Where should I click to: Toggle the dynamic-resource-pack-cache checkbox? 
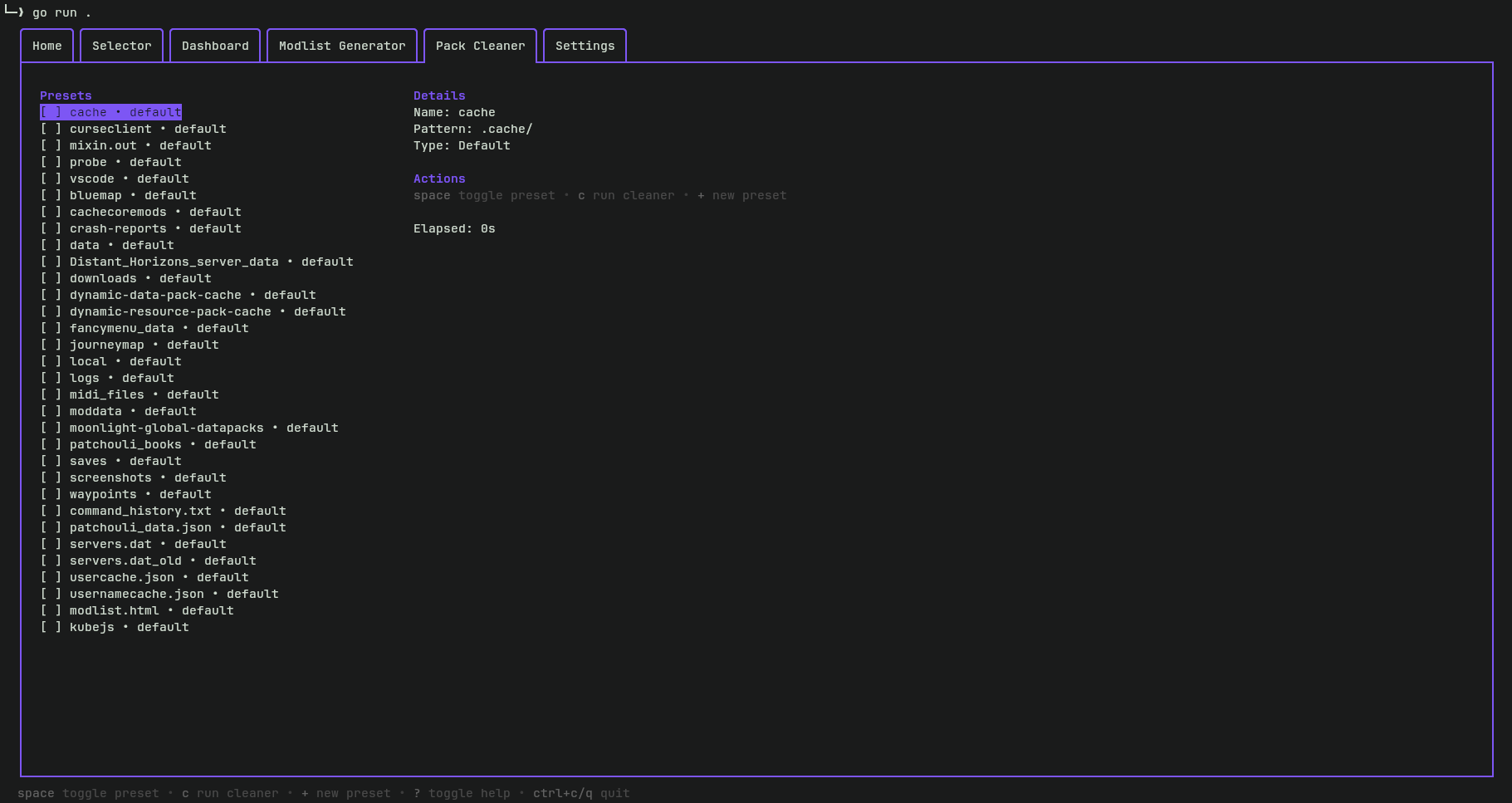(51, 311)
